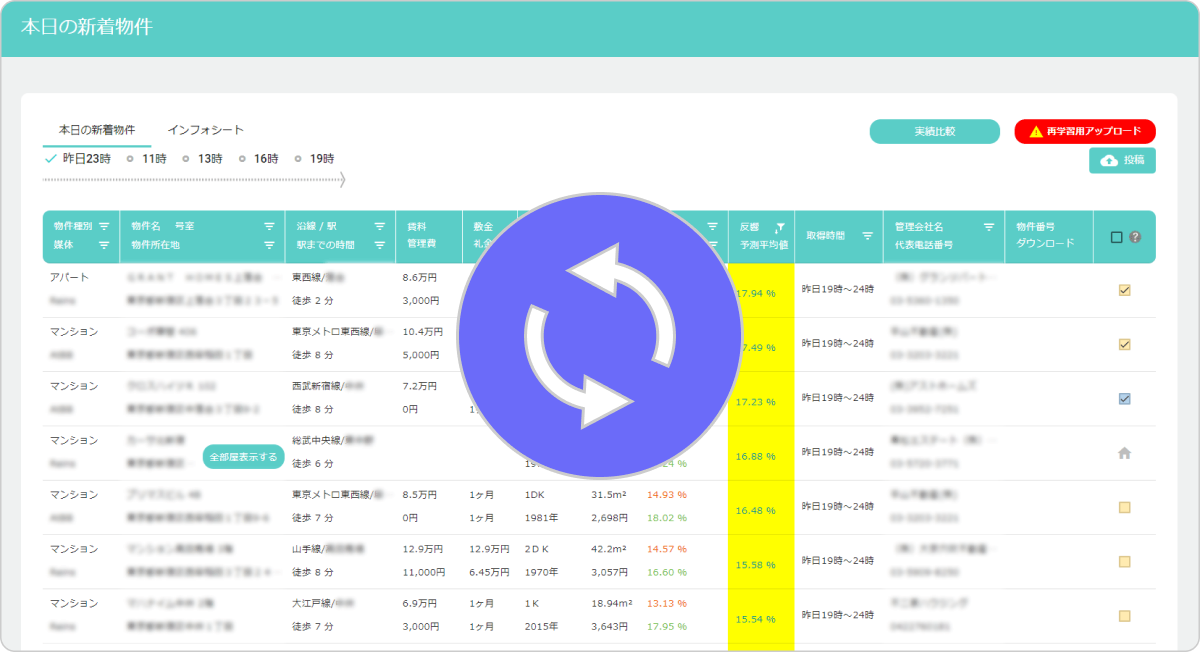Click the filter icon beside 媒体
Image resolution: width=1200 pixels, height=652 pixels.
click(x=104, y=245)
